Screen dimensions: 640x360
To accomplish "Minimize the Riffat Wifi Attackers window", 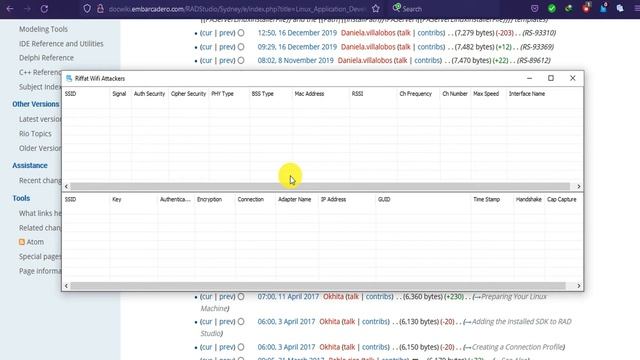I will (529, 78).
